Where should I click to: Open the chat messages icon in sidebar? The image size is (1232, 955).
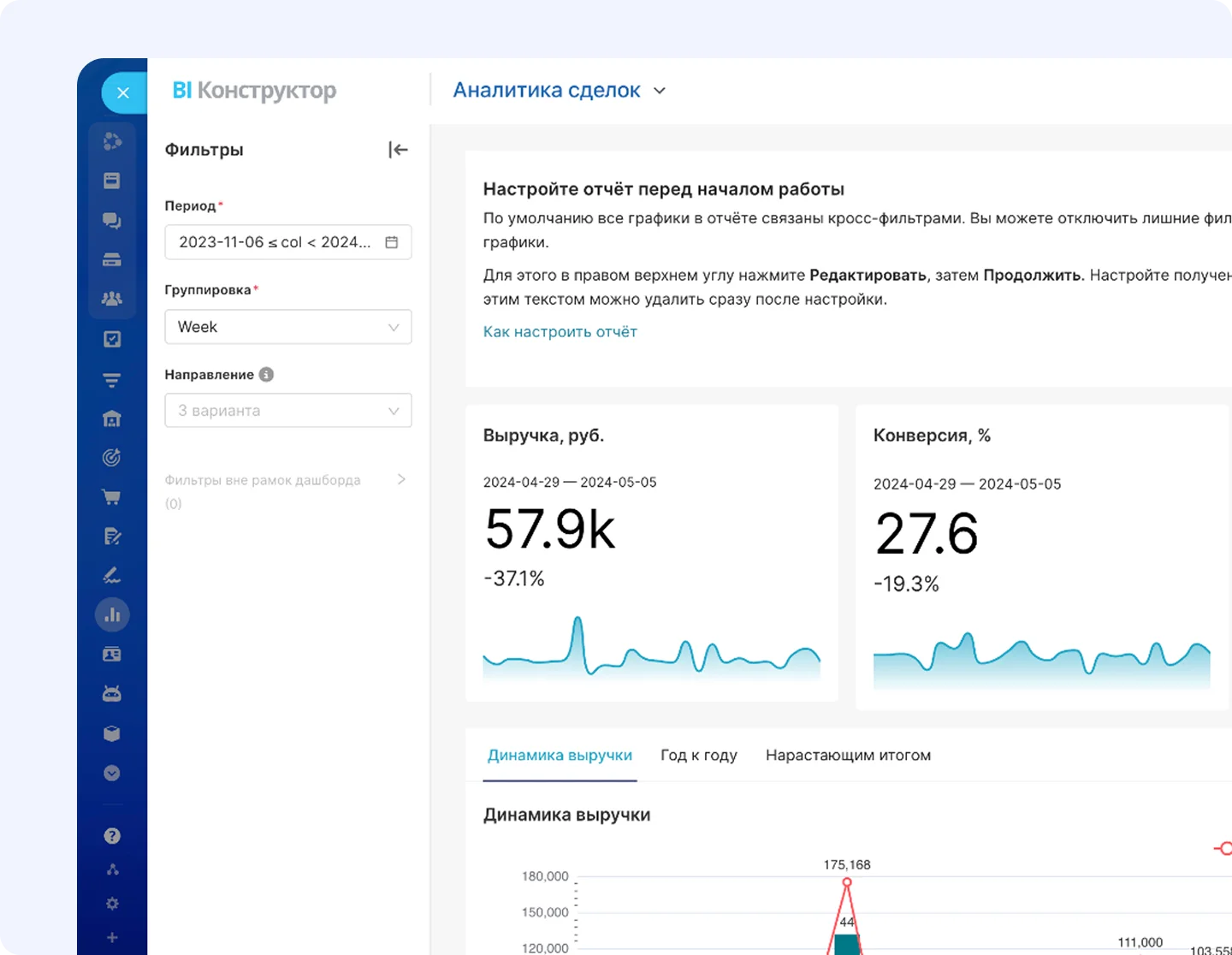point(112,221)
